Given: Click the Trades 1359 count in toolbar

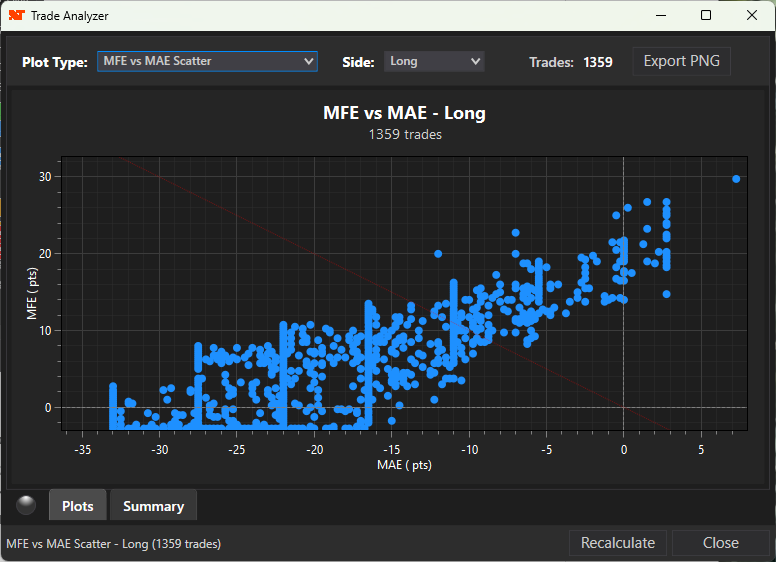Looking at the screenshot, I should pos(571,62).
